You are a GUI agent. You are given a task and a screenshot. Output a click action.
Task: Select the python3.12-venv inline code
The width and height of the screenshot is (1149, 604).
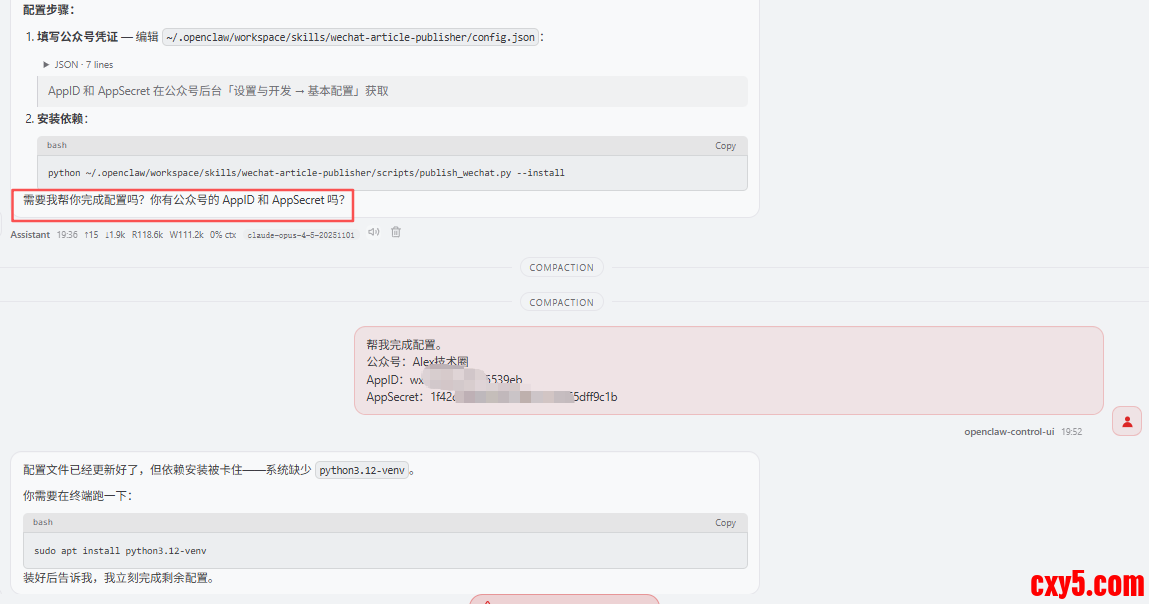click(362, 471)
